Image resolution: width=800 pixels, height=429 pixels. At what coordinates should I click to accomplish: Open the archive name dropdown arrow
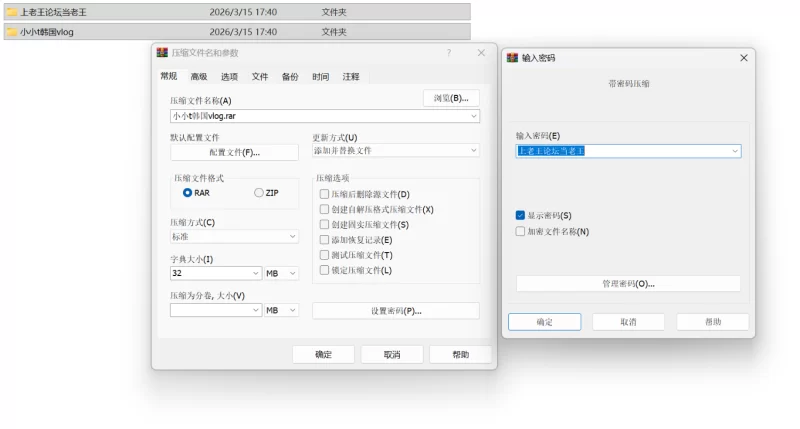pyautogui.click(x=473, y=116)
